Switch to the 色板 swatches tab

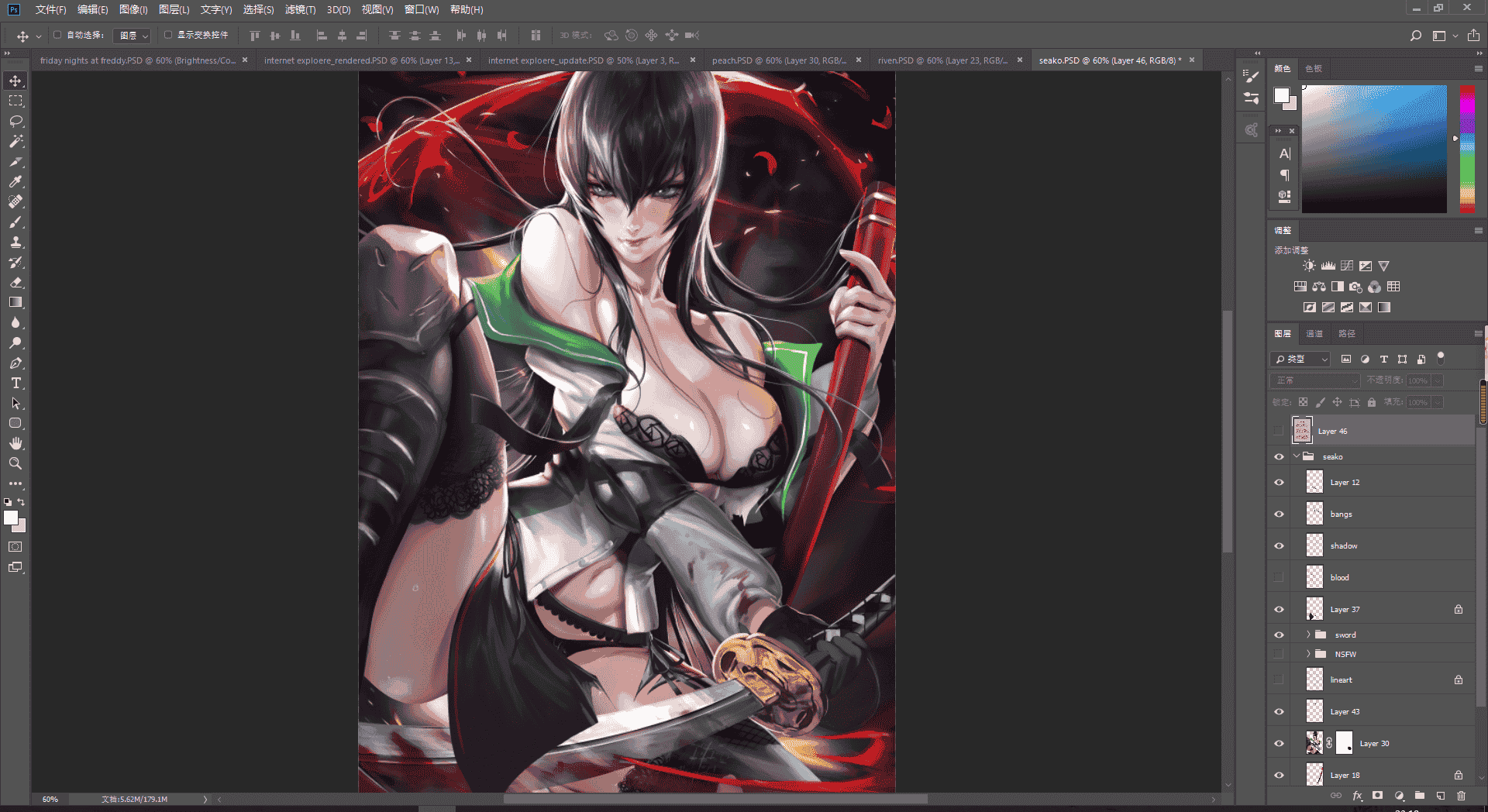[x=1314, y=69]
